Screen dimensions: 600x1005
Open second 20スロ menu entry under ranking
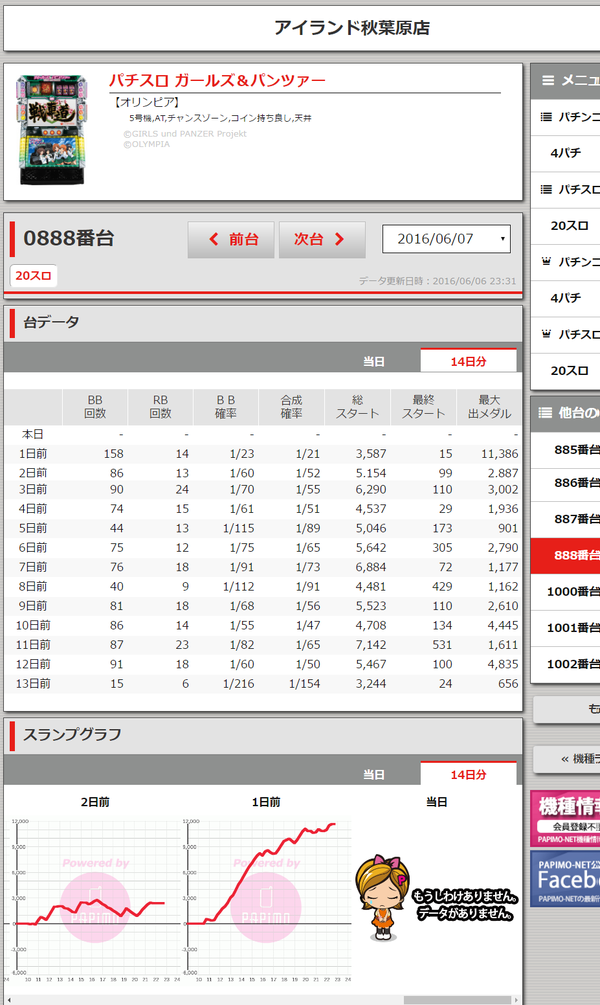(565, 370)
